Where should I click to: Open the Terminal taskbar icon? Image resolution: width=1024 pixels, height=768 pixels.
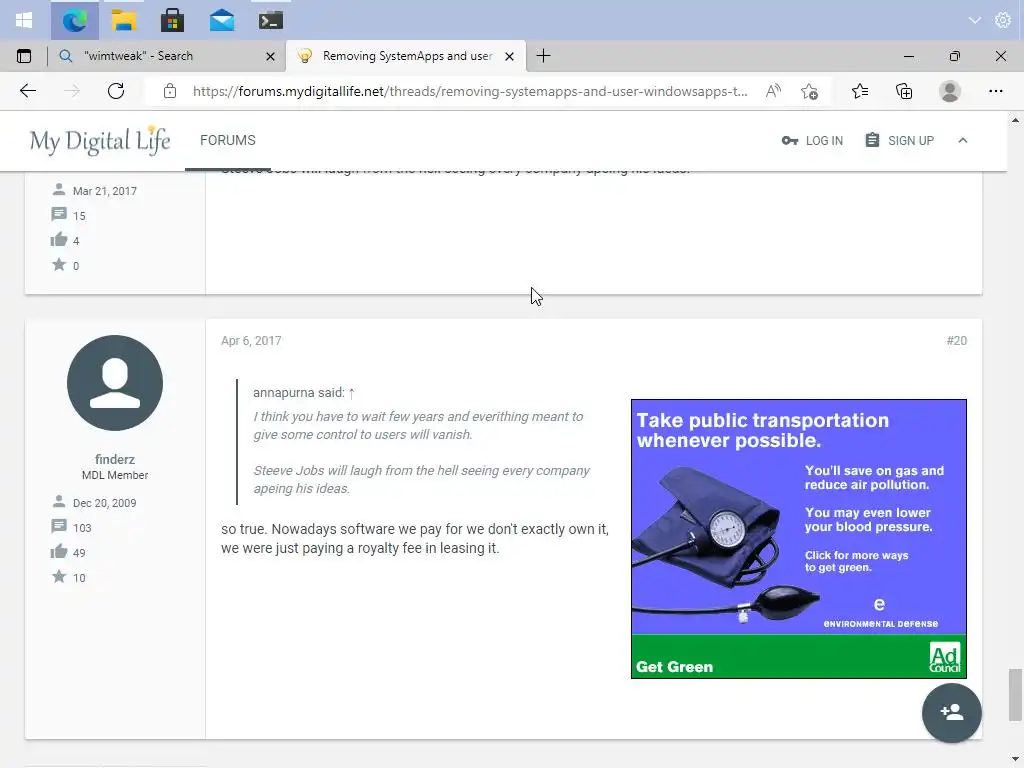coord(270,20)
